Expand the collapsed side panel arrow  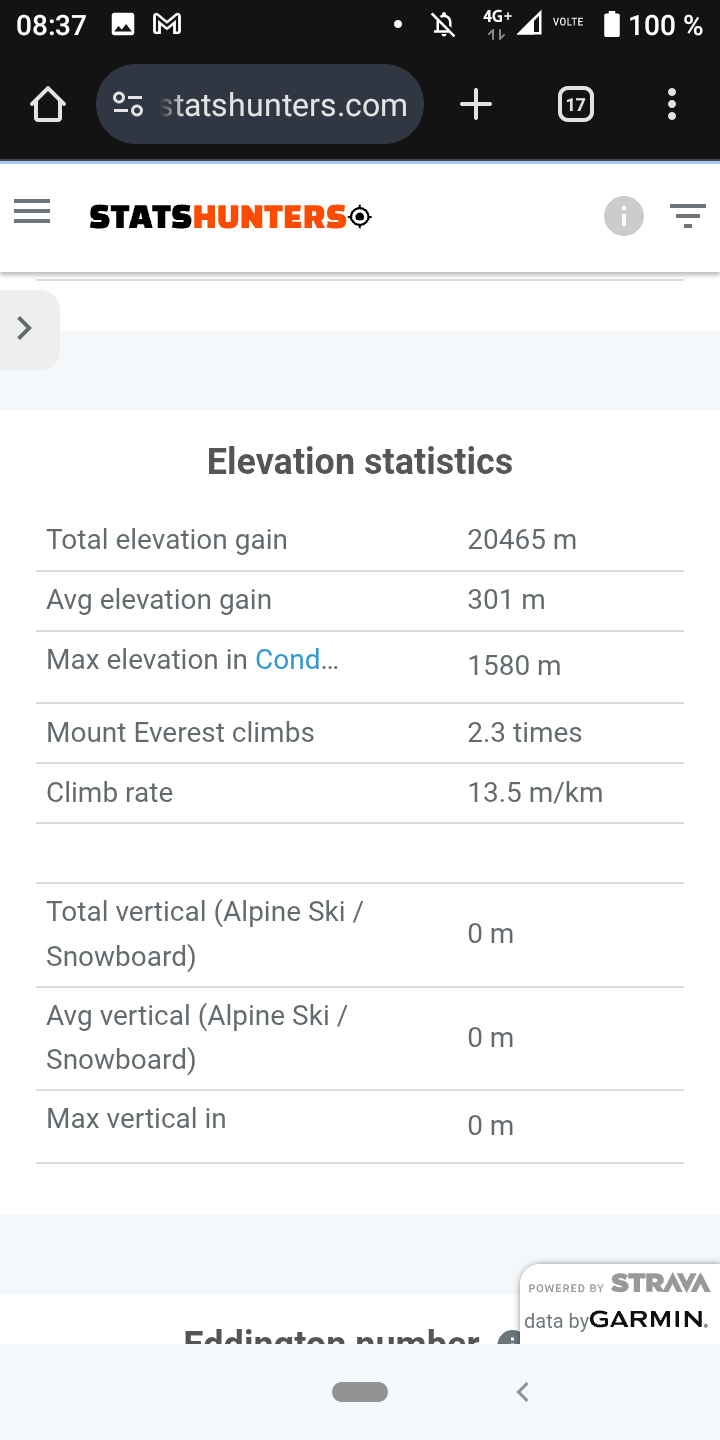pyautogui.click(x=26, y=328)
